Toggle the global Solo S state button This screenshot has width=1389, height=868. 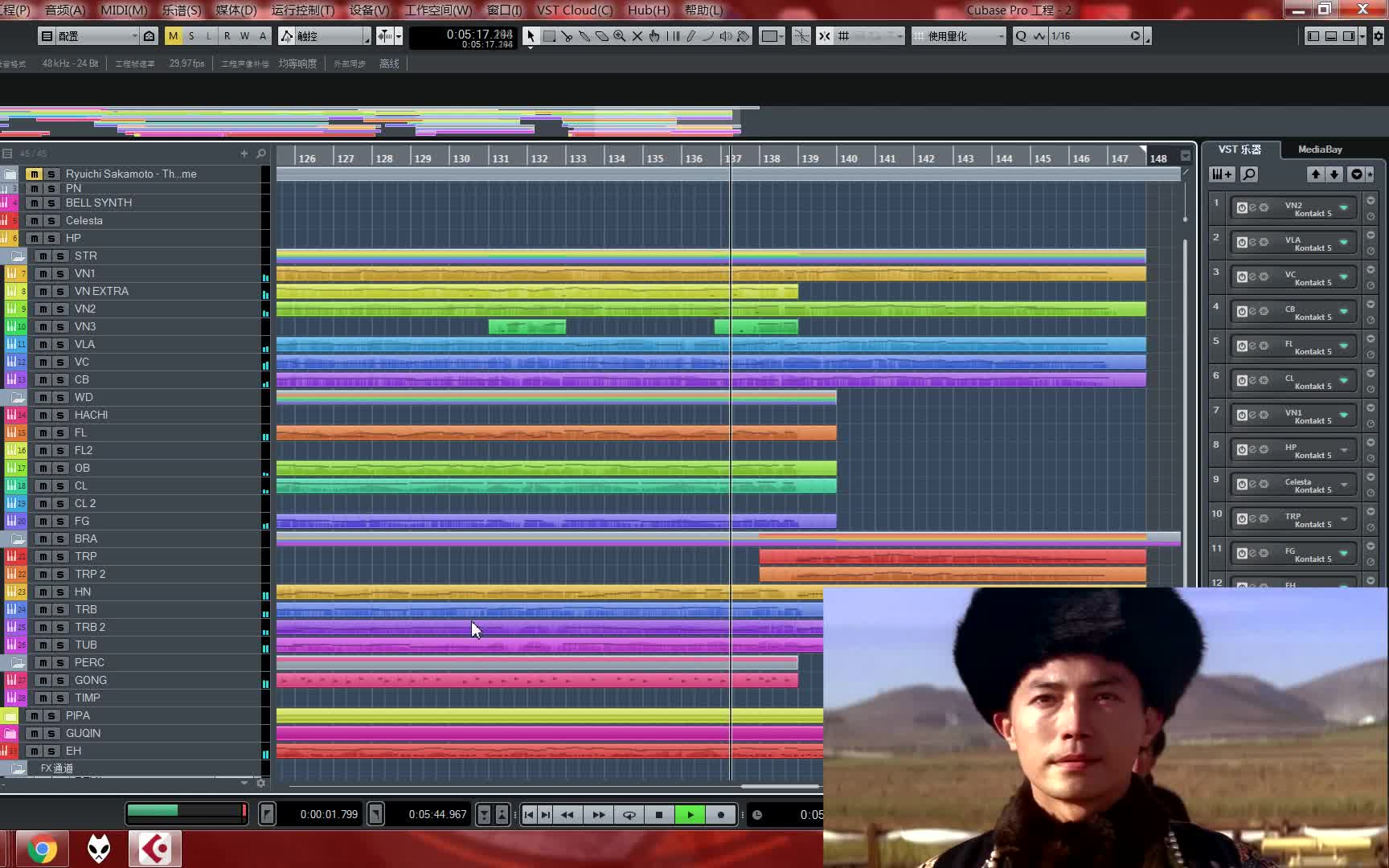[191, 36]
